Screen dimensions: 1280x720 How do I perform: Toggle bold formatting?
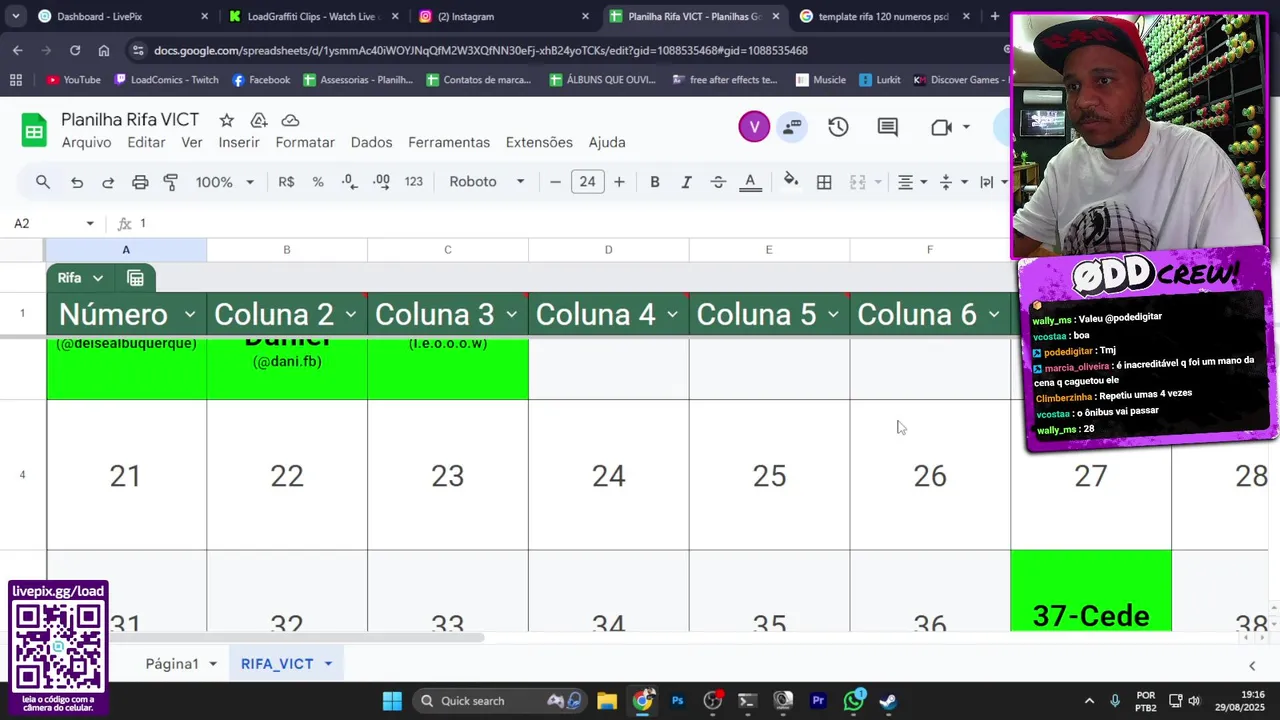click(x=655, y=182)
